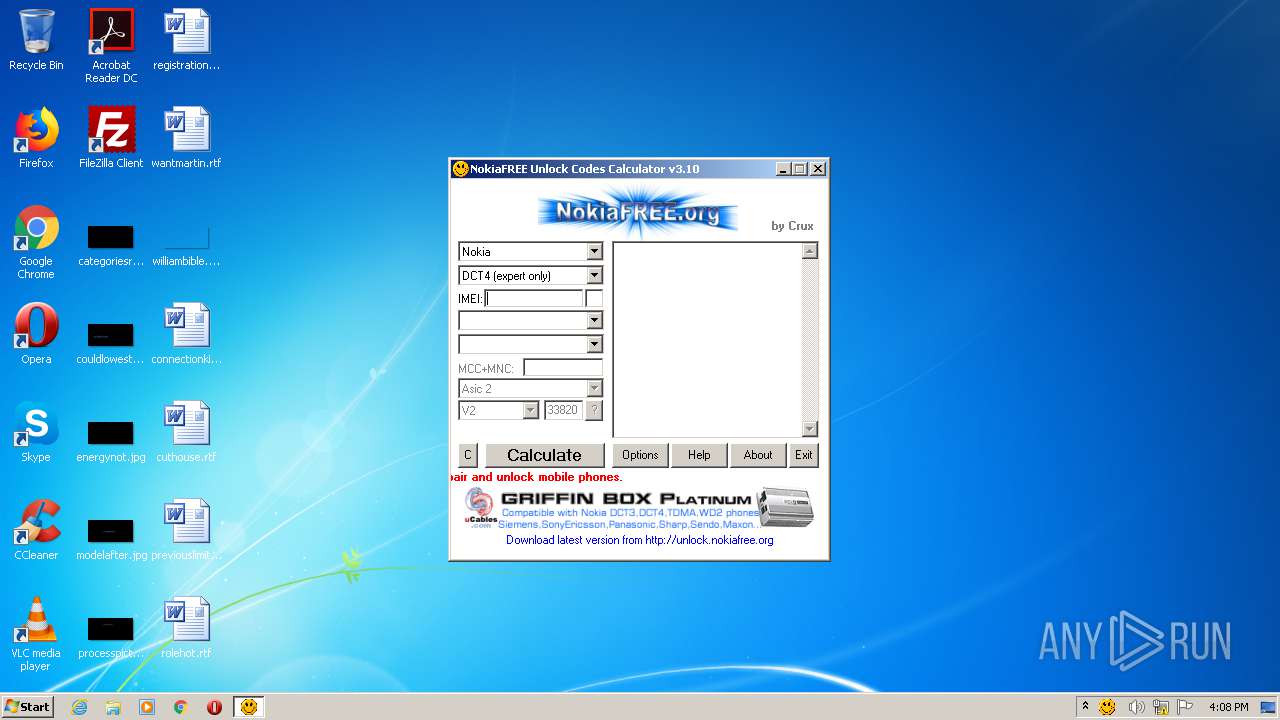Click inside the results output box
1280x720 pixels.
707,340
